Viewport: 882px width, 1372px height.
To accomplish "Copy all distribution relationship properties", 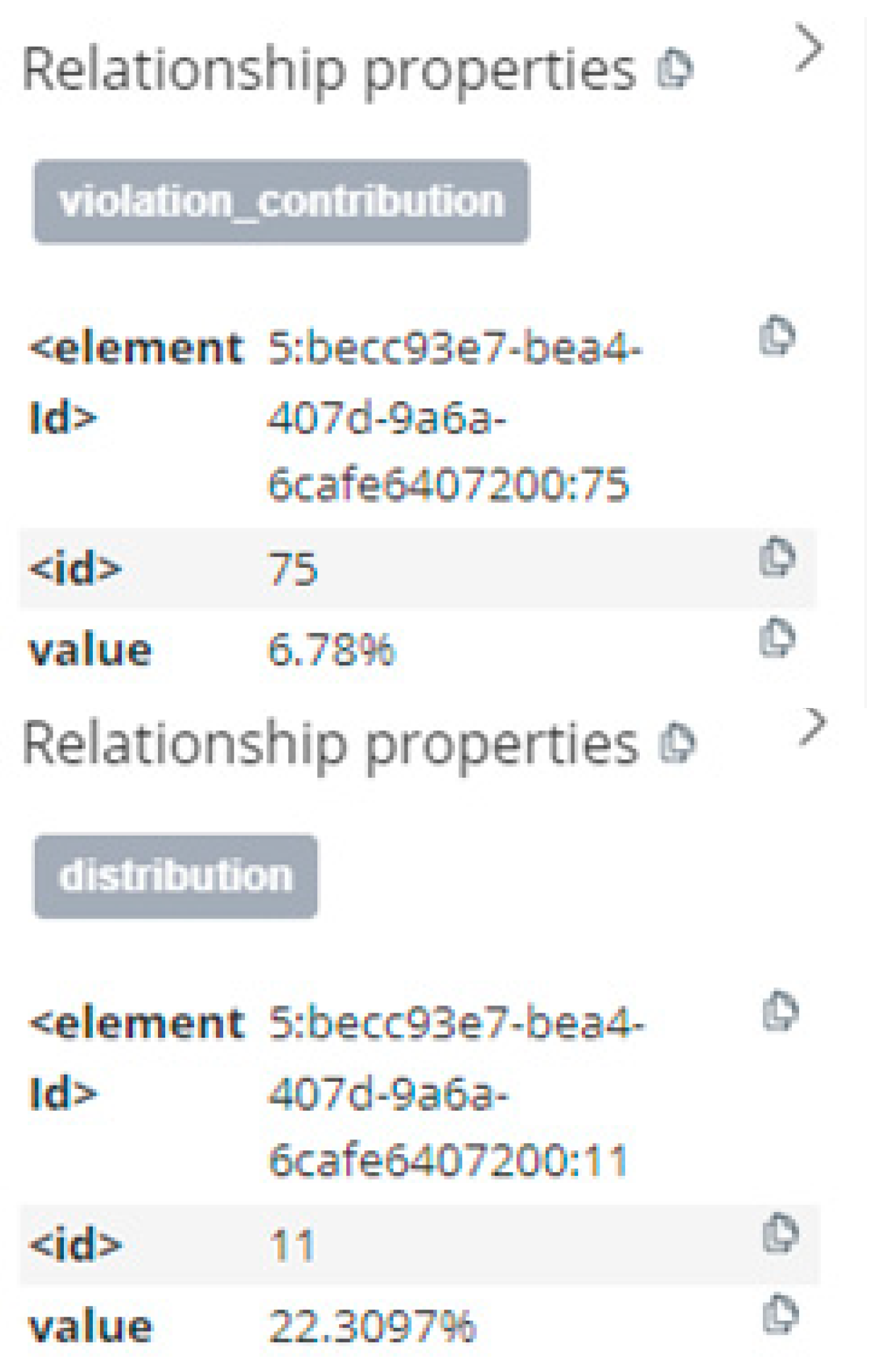I will [677, 742].
